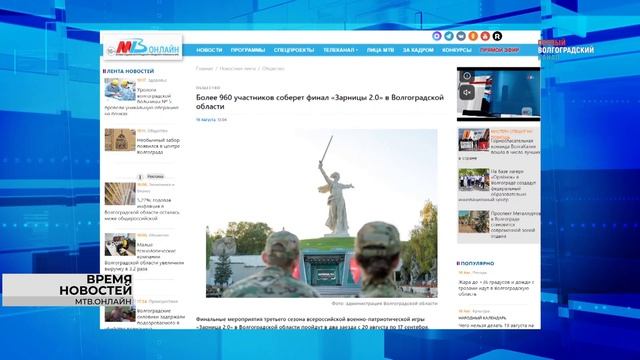Viewport: 640px width, 360px height.
Task: Open popular story about Жара до +36 градусов
Action: click(x=496, y=288)
